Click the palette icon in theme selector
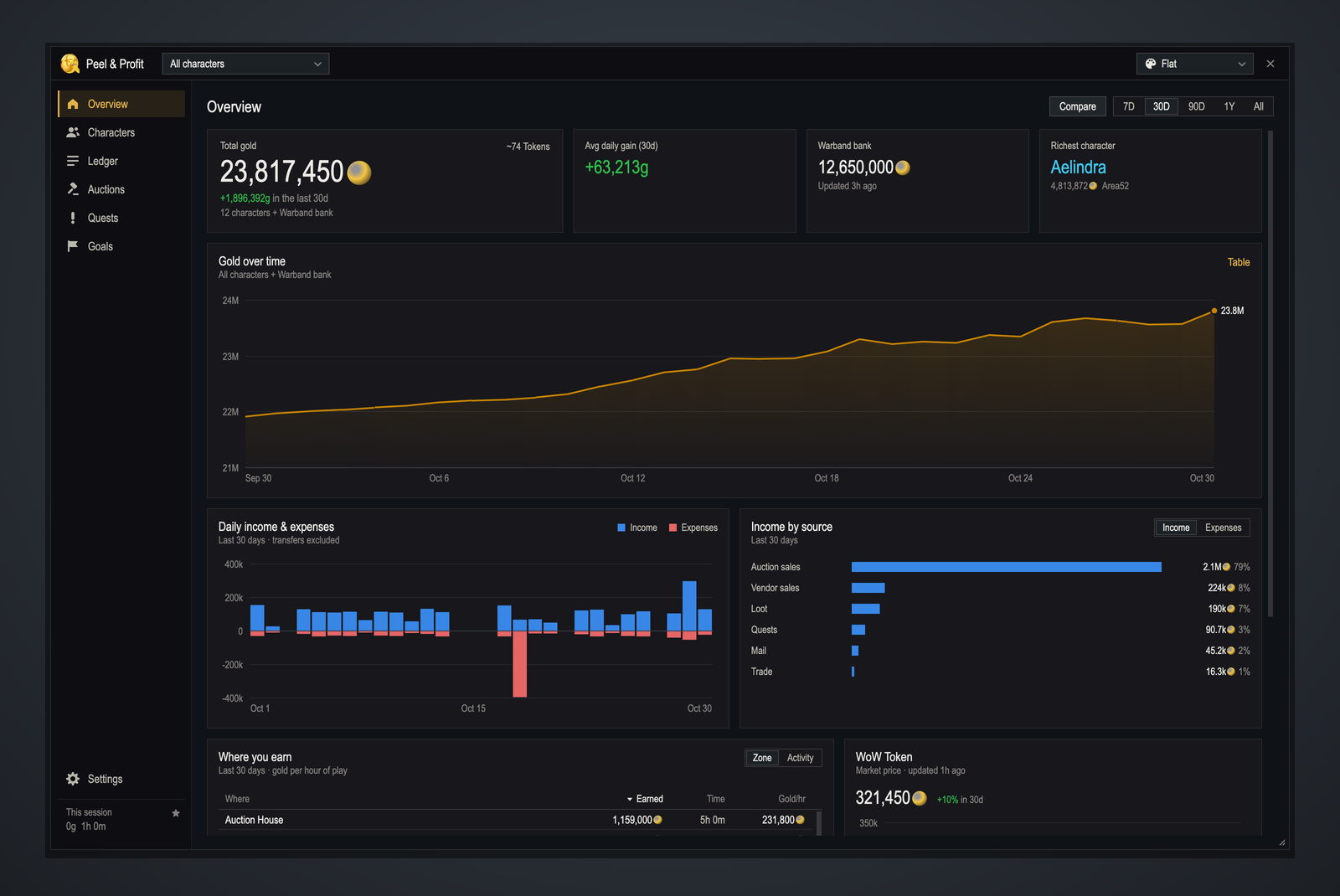This screenshot has height=896, width=1340. pyautogui.click(x=1151, y=64)
